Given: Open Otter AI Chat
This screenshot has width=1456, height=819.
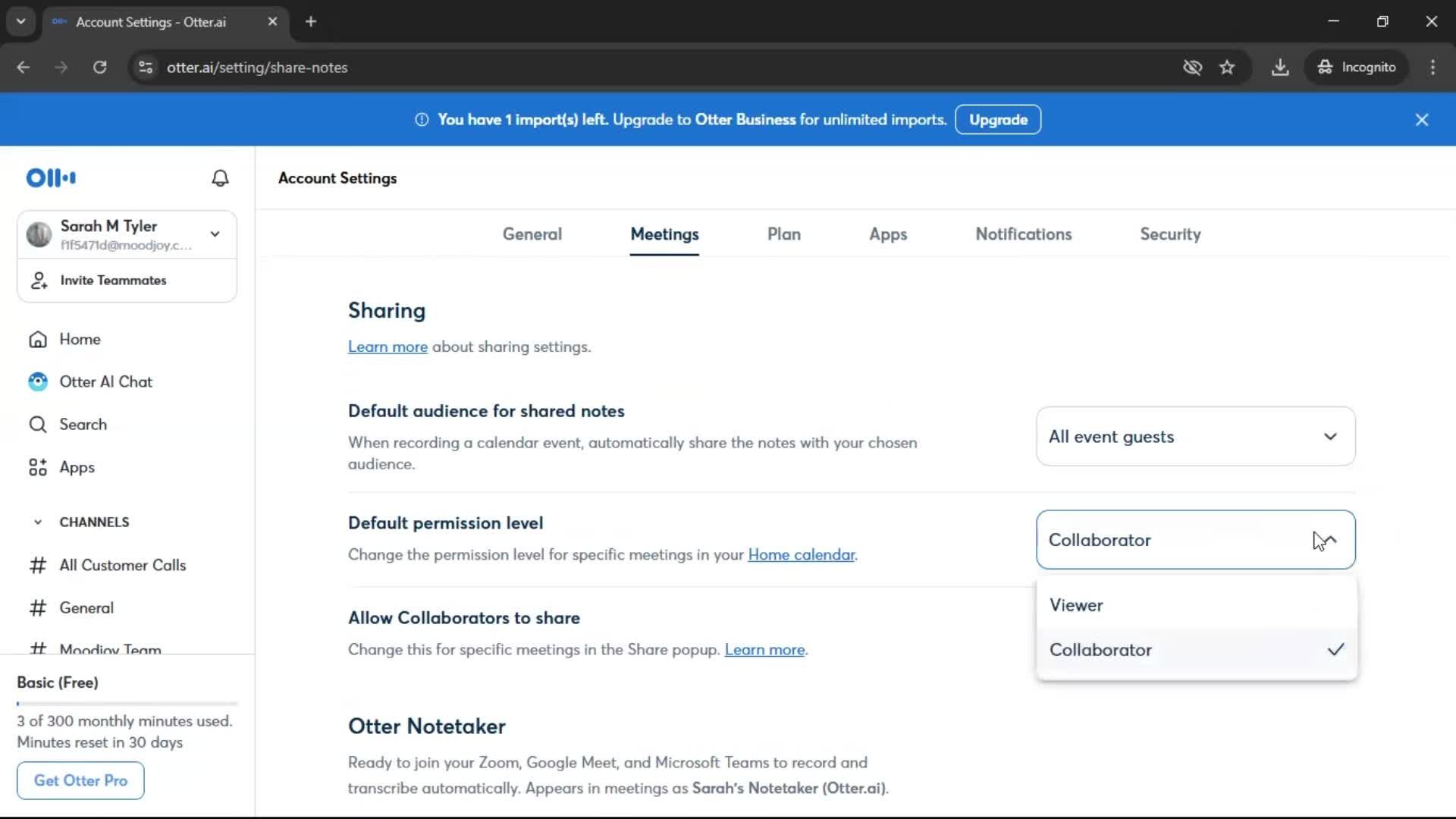Looking at the screenshot, I should 105,381.
